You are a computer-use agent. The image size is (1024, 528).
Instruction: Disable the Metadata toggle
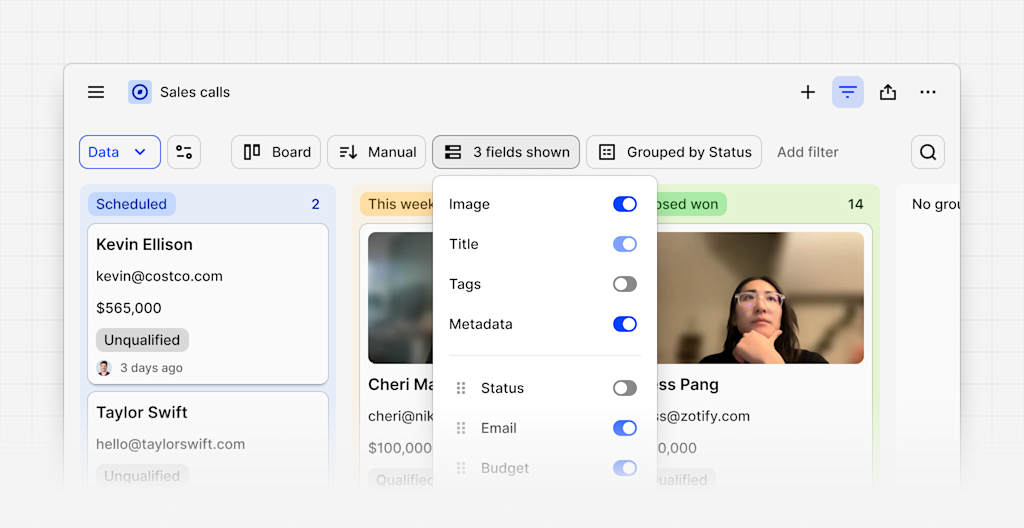click(x=625, y=324)
